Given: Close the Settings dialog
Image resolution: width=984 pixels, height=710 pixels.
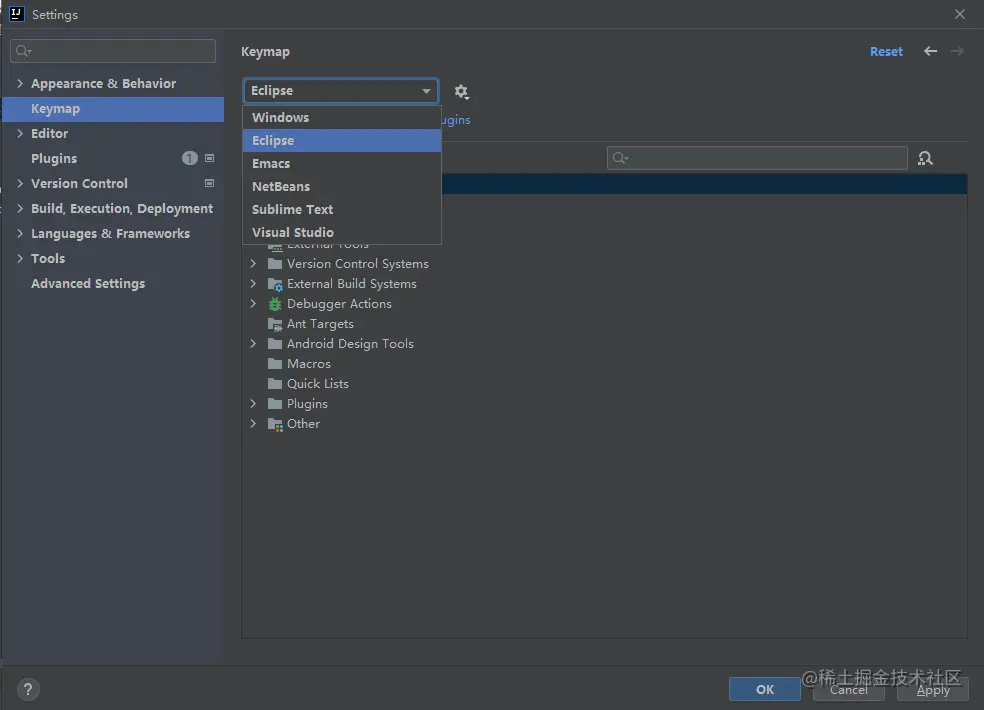Looking at the screenshot, I should point(960,14).
